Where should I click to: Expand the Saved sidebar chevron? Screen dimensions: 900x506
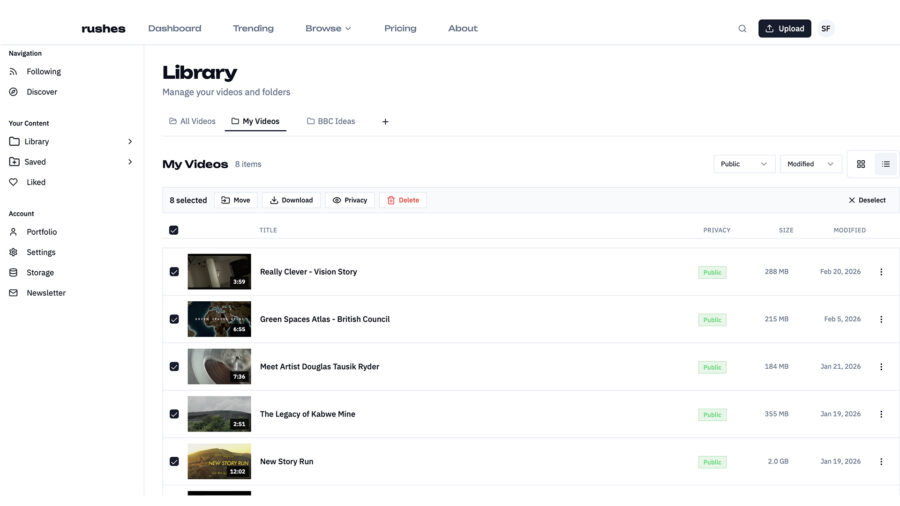pyautogui.click(x=130, y=162)
